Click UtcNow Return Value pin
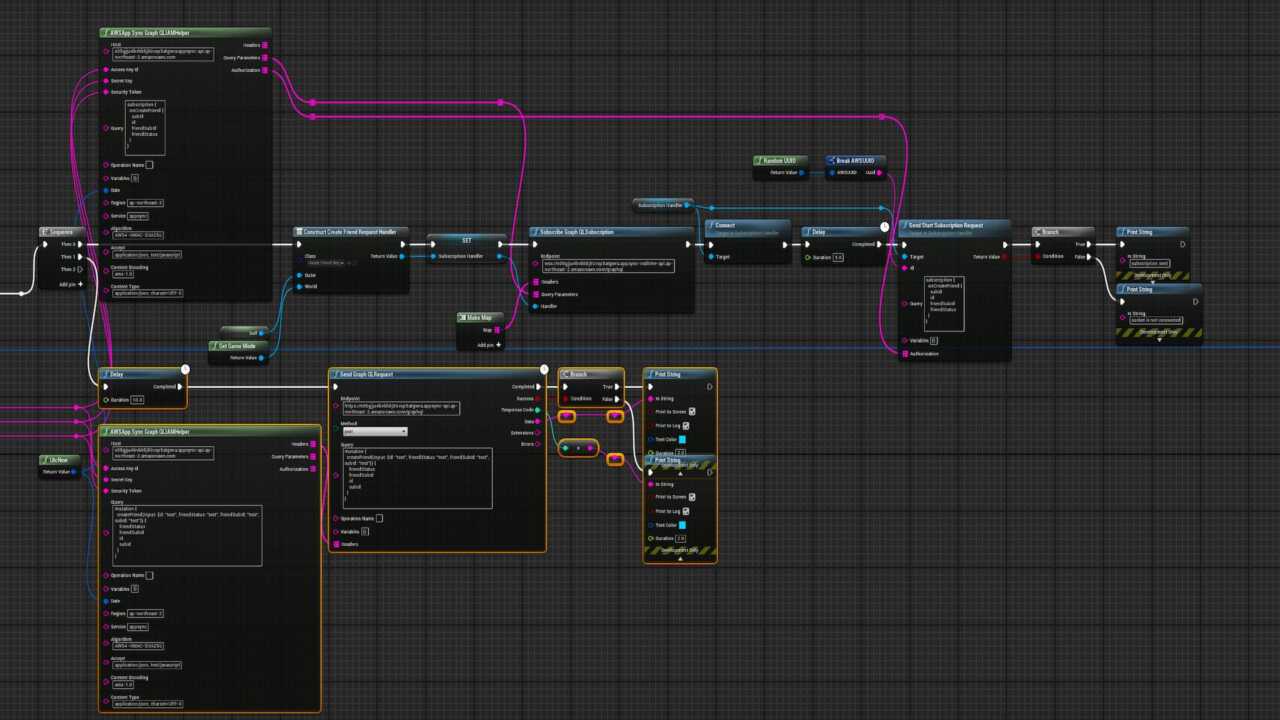 74,471
